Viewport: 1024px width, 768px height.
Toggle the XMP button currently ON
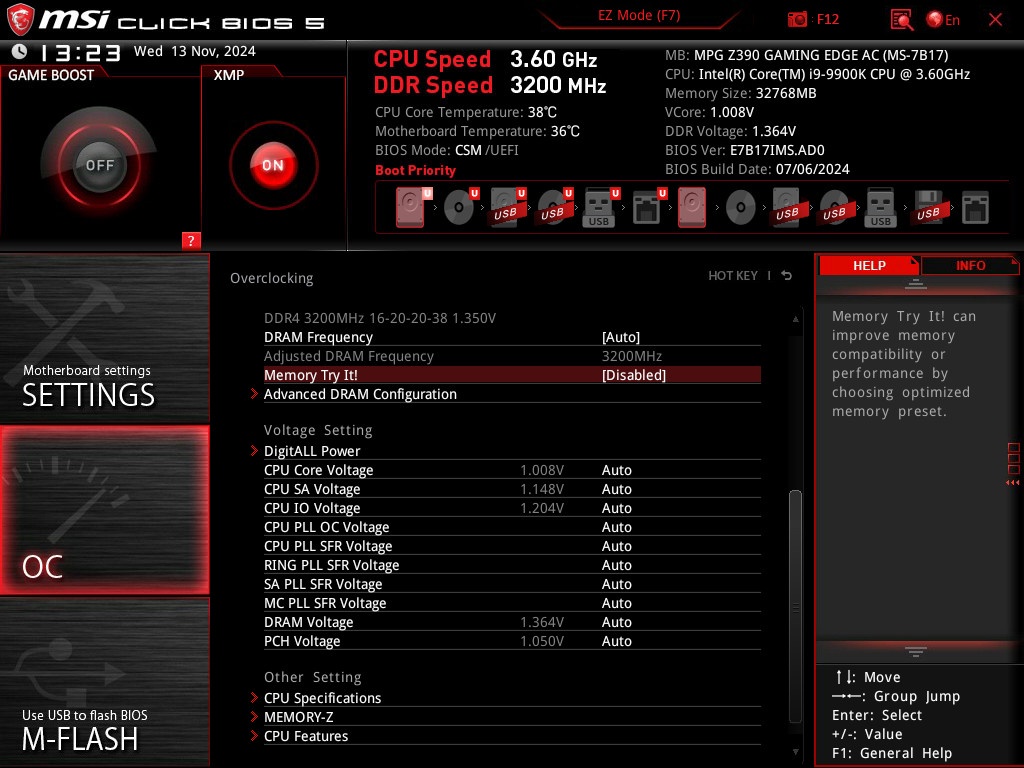pos(273,165)
